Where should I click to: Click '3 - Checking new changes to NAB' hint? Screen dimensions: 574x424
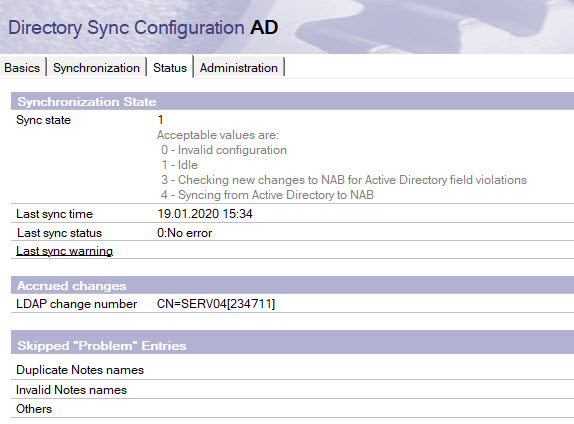tap(344, 180)
